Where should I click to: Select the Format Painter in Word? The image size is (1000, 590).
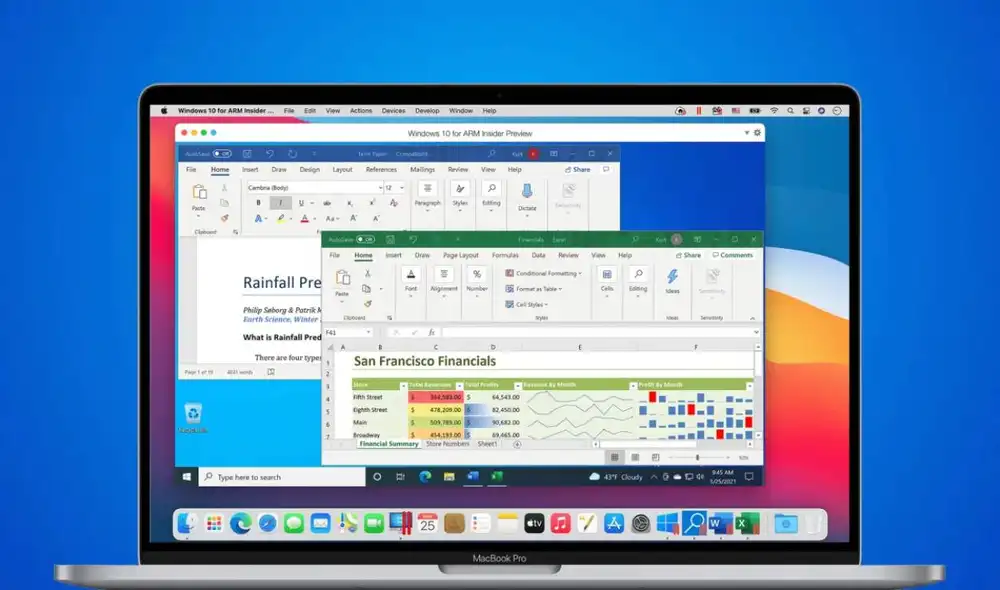[225, 215]
